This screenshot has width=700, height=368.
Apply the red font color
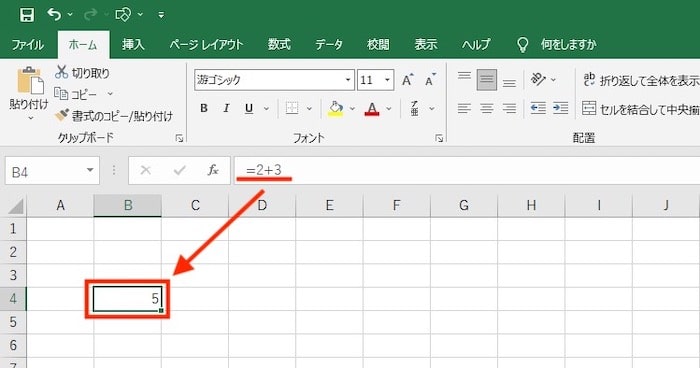click(372, 109)
